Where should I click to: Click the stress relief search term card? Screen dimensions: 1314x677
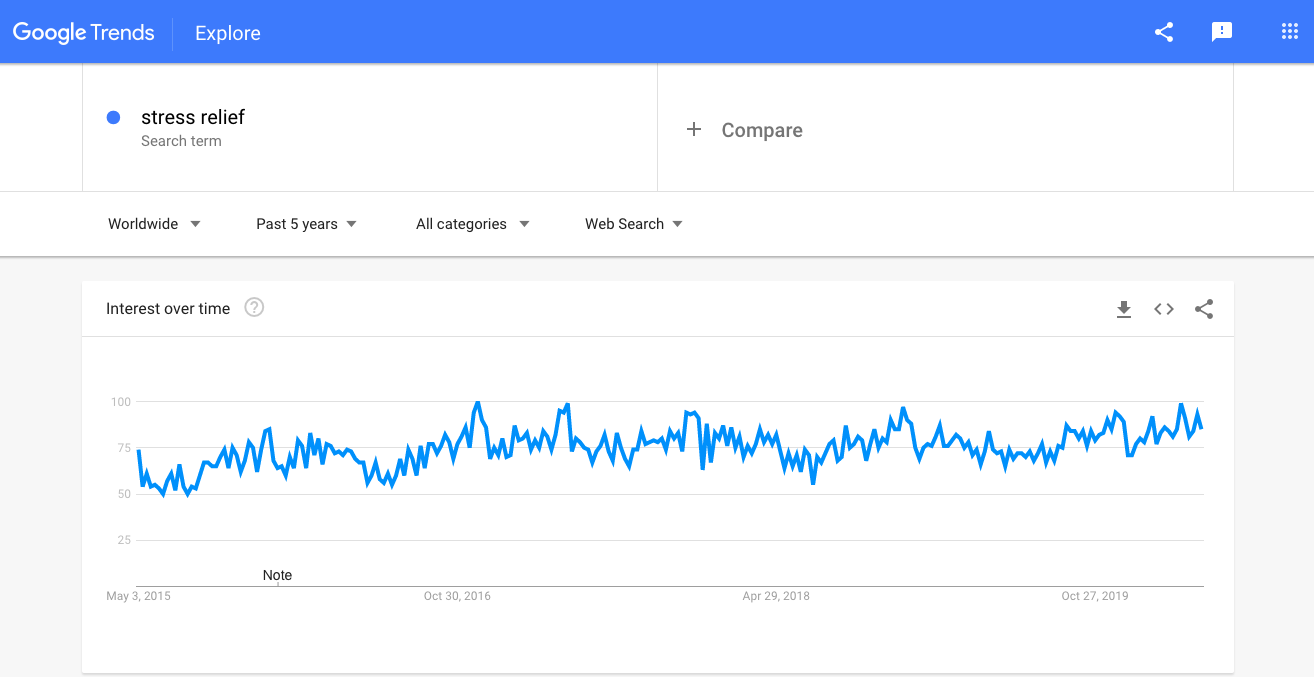coord(194,117)
